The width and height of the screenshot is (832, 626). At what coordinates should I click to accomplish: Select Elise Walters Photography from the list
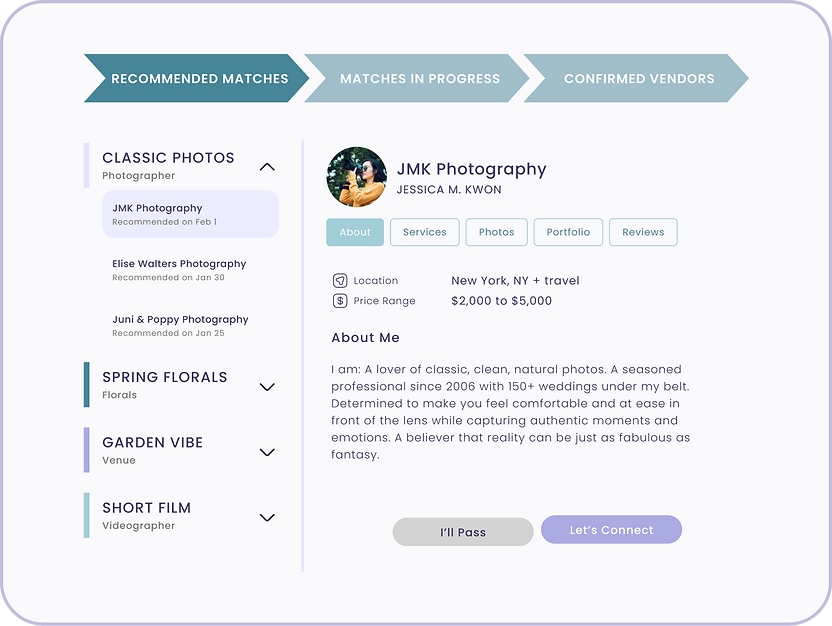[x=178, y=269]
